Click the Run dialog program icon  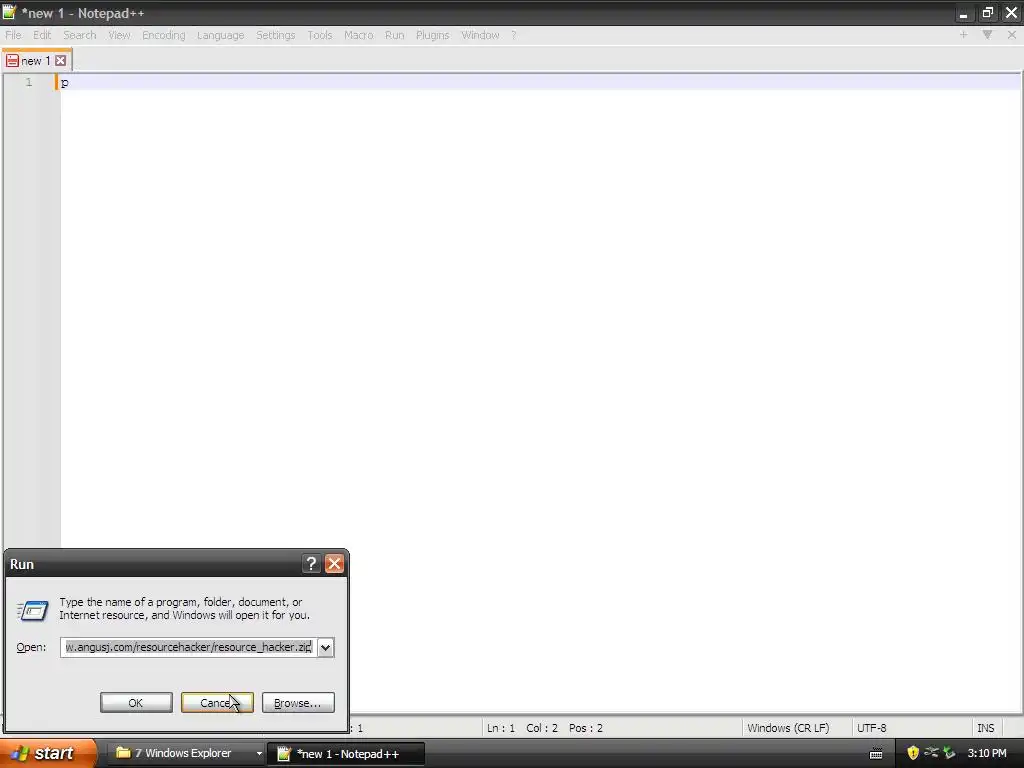coord(33,610)
